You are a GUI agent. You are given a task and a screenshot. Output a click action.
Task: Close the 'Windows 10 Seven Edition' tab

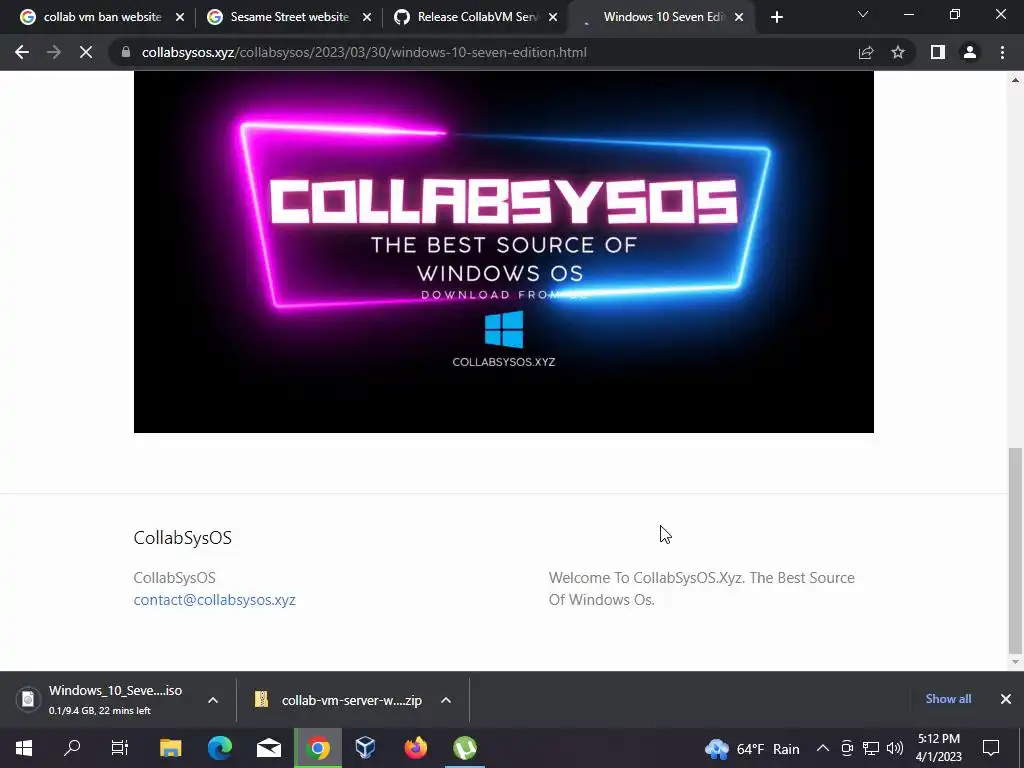coord(739,17)
